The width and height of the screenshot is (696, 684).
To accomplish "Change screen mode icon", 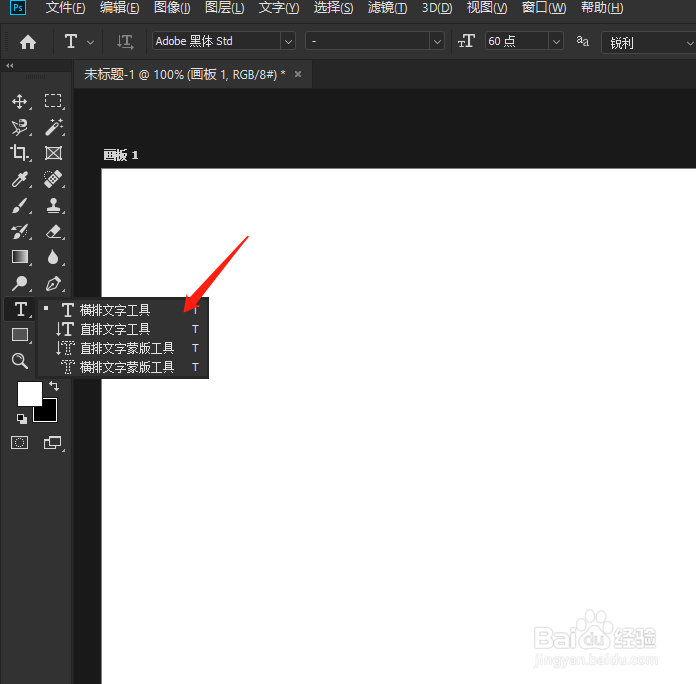I will (x=53, y=443).
